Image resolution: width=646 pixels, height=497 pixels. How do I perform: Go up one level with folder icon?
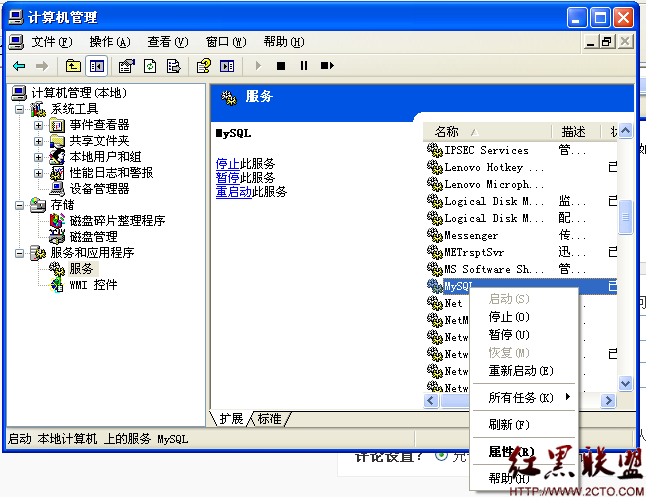(x=73, y=66)
